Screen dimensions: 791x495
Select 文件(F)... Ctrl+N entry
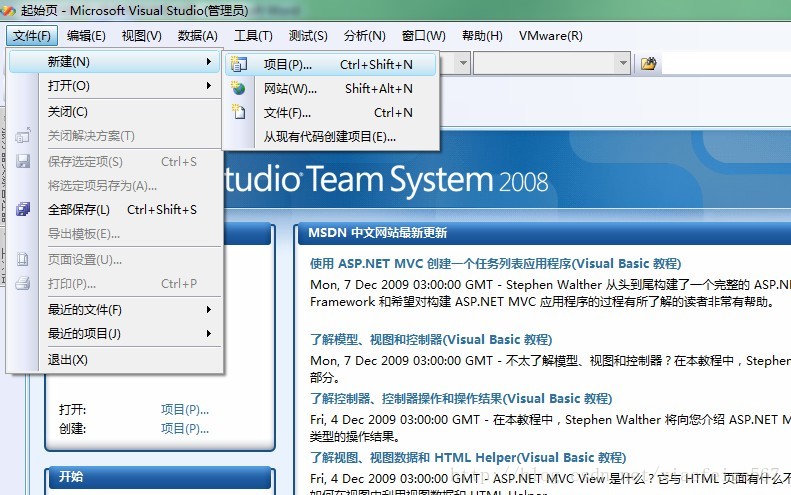(331, 113)
